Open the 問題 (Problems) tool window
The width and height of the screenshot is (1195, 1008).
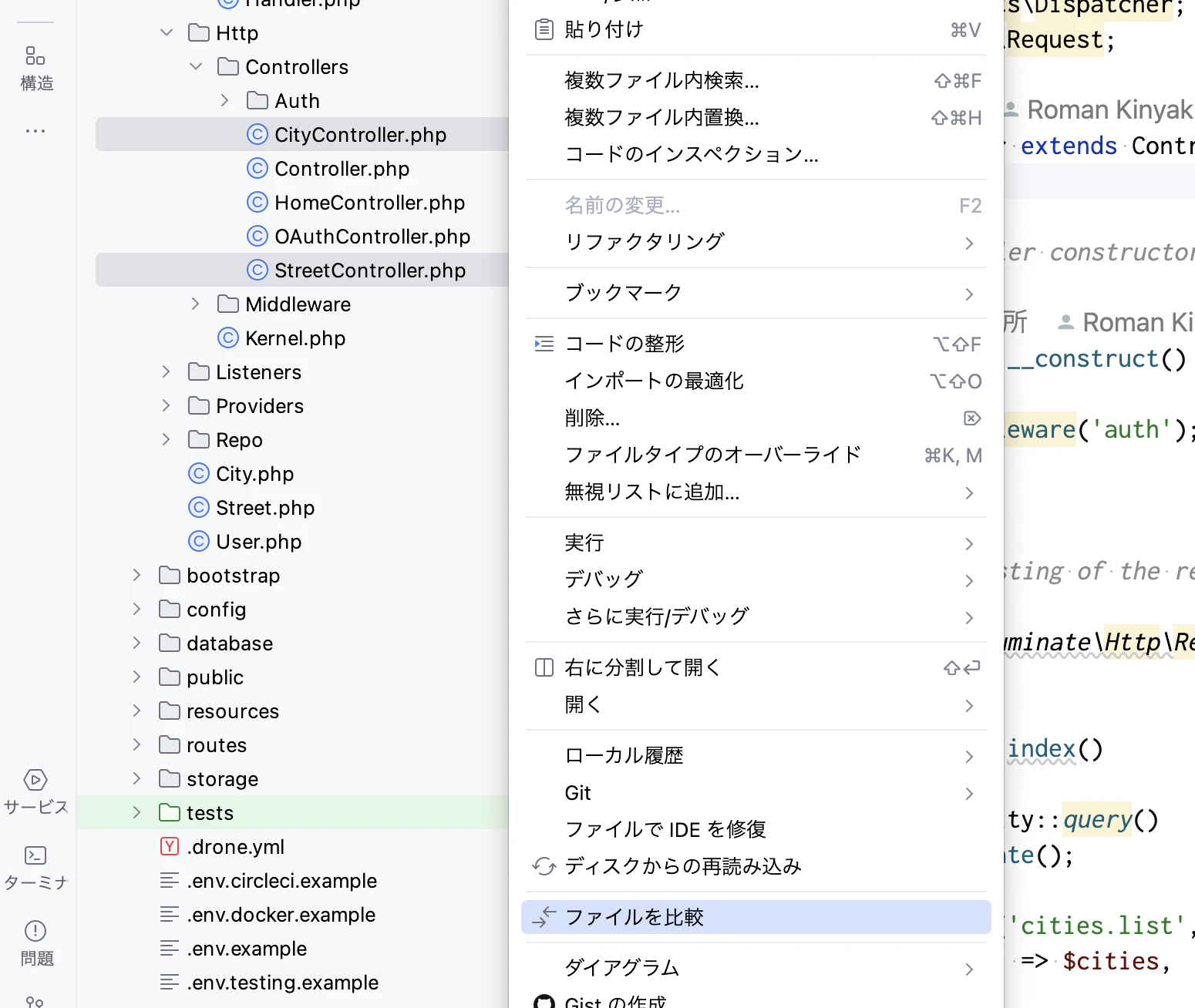tap(35, 943)
